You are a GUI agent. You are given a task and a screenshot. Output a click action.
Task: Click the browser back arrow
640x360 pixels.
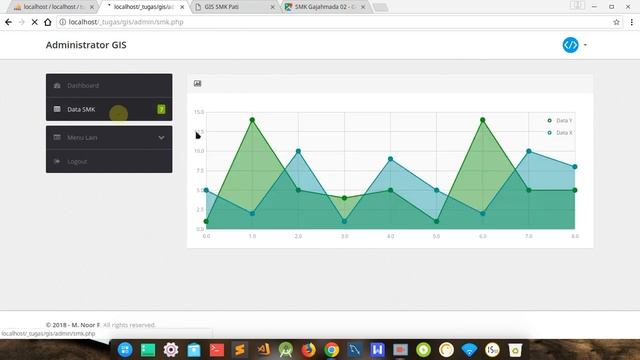click(x=9, y=22)
